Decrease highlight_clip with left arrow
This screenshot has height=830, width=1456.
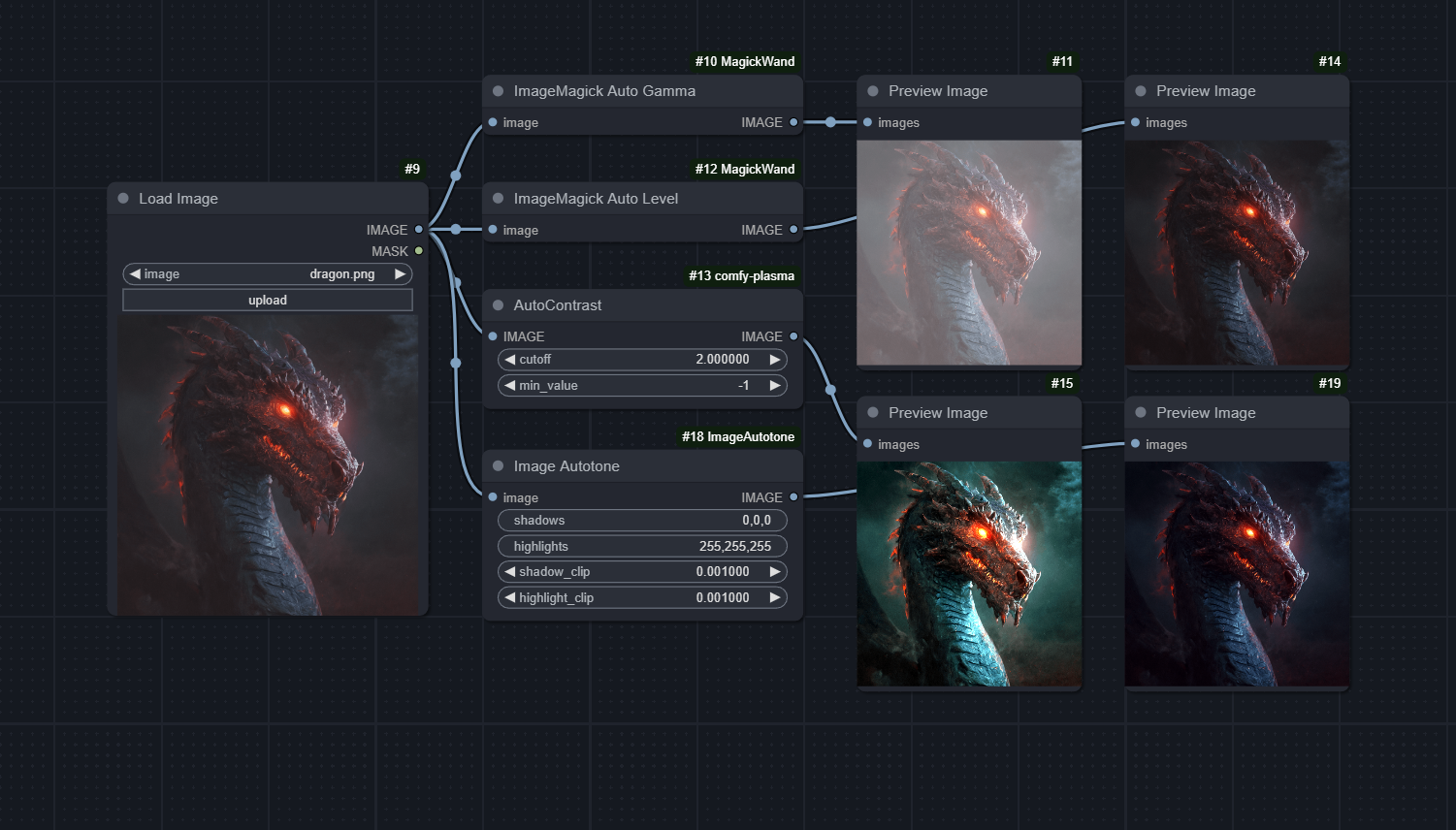coord(510,598)
